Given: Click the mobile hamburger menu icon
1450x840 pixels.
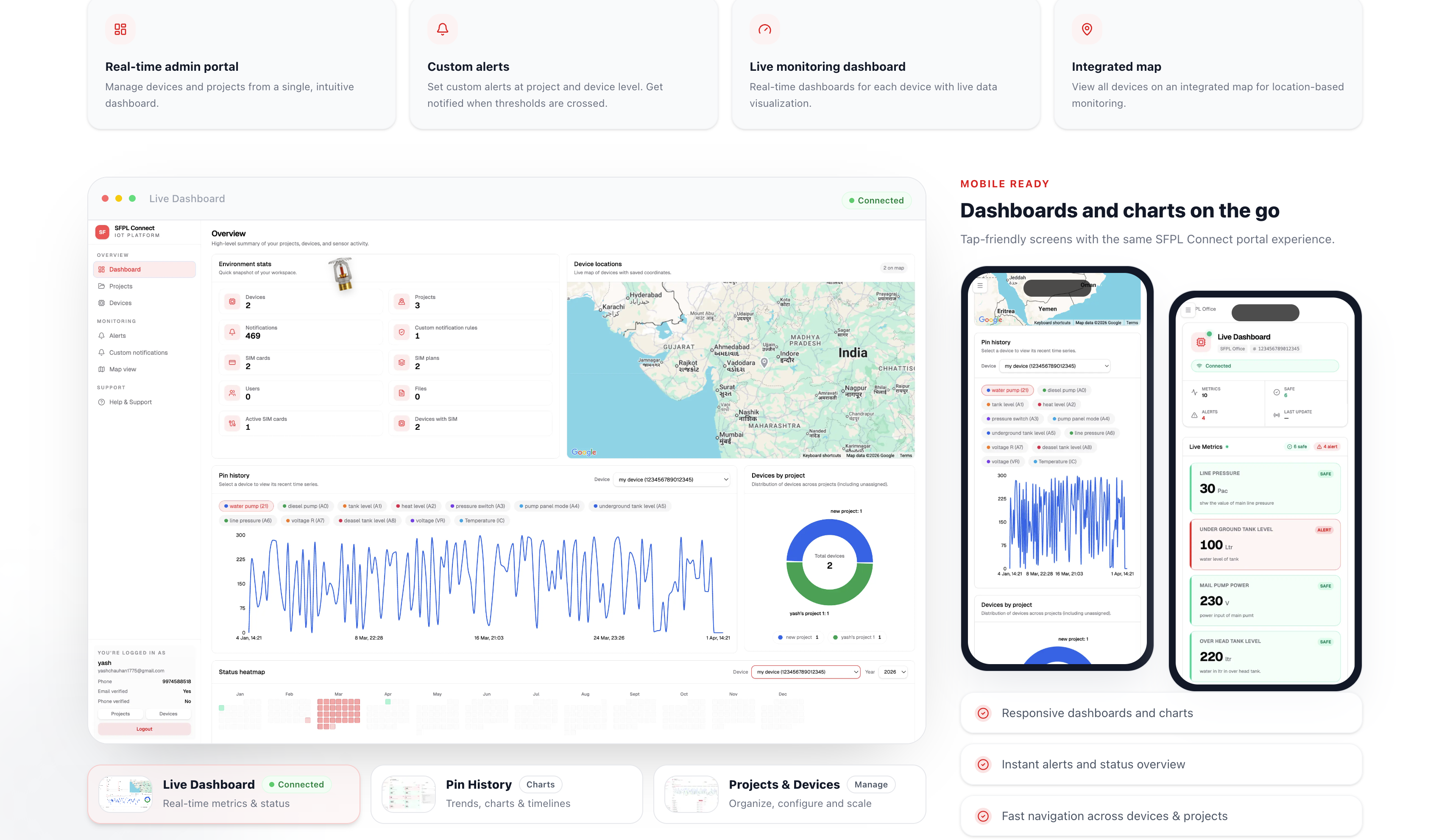Looking at the screenshot, I should tap(980, 285).
